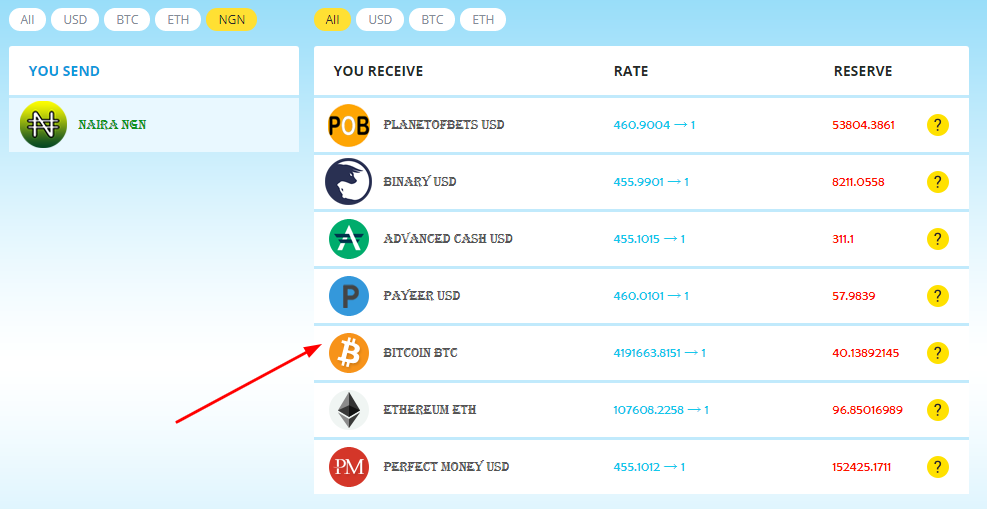Select the All filter under You Send
Image resolution: width=987 pixels, height=509 pixels.
click(x=27, y=20)
